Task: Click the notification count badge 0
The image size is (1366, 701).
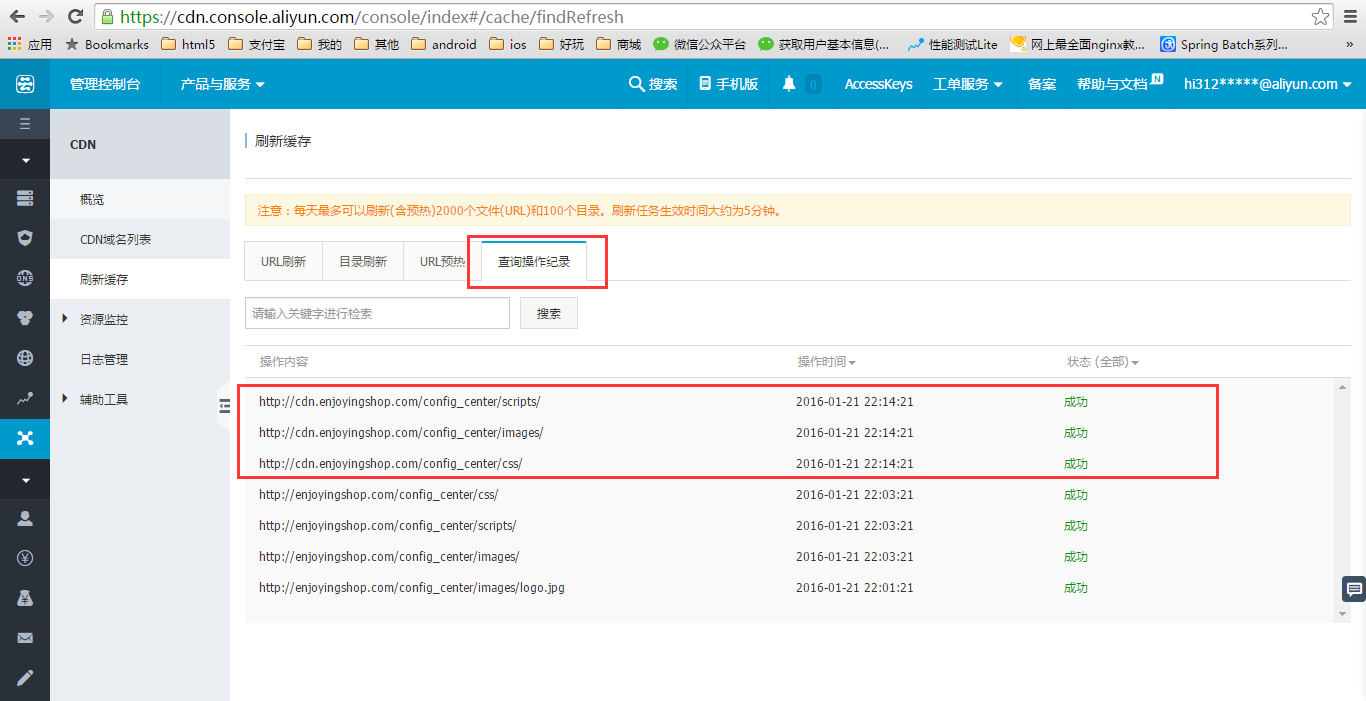Action: (x=813, y=84)
